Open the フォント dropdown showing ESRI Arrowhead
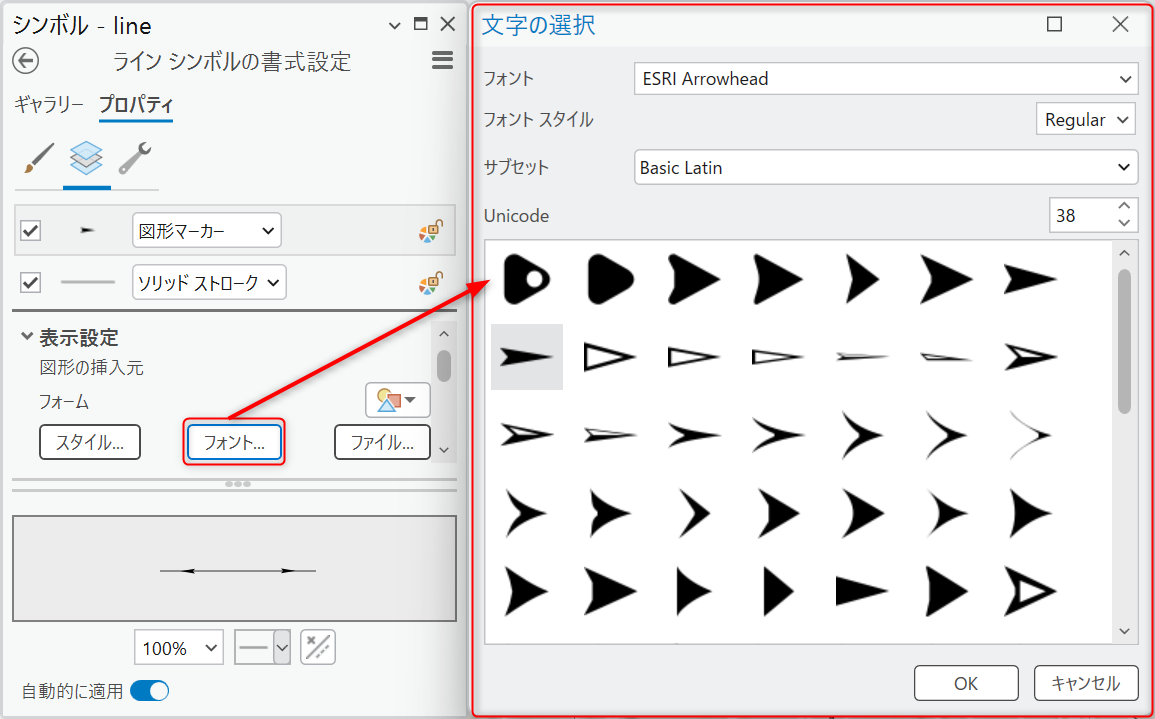This screenshot has width=1155, height=719. coord(885,79)
